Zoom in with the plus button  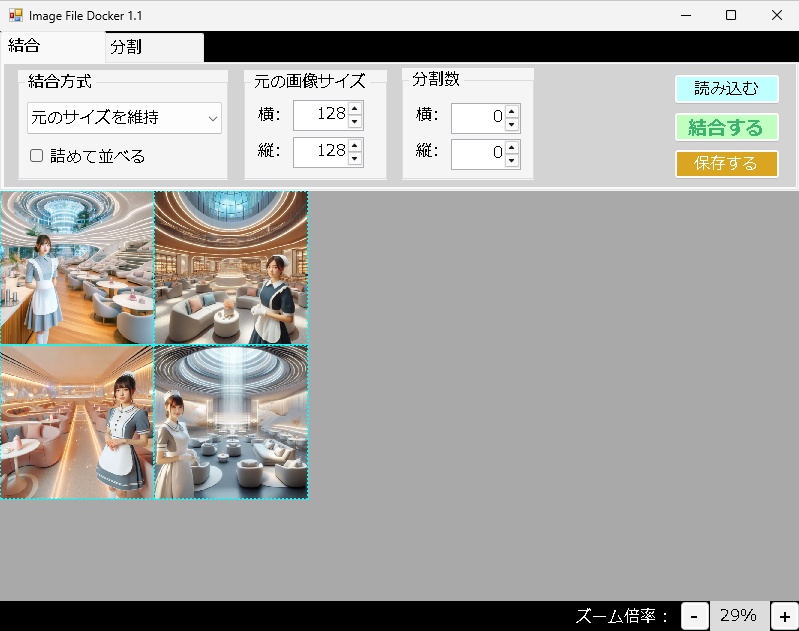tap(784, 616)
